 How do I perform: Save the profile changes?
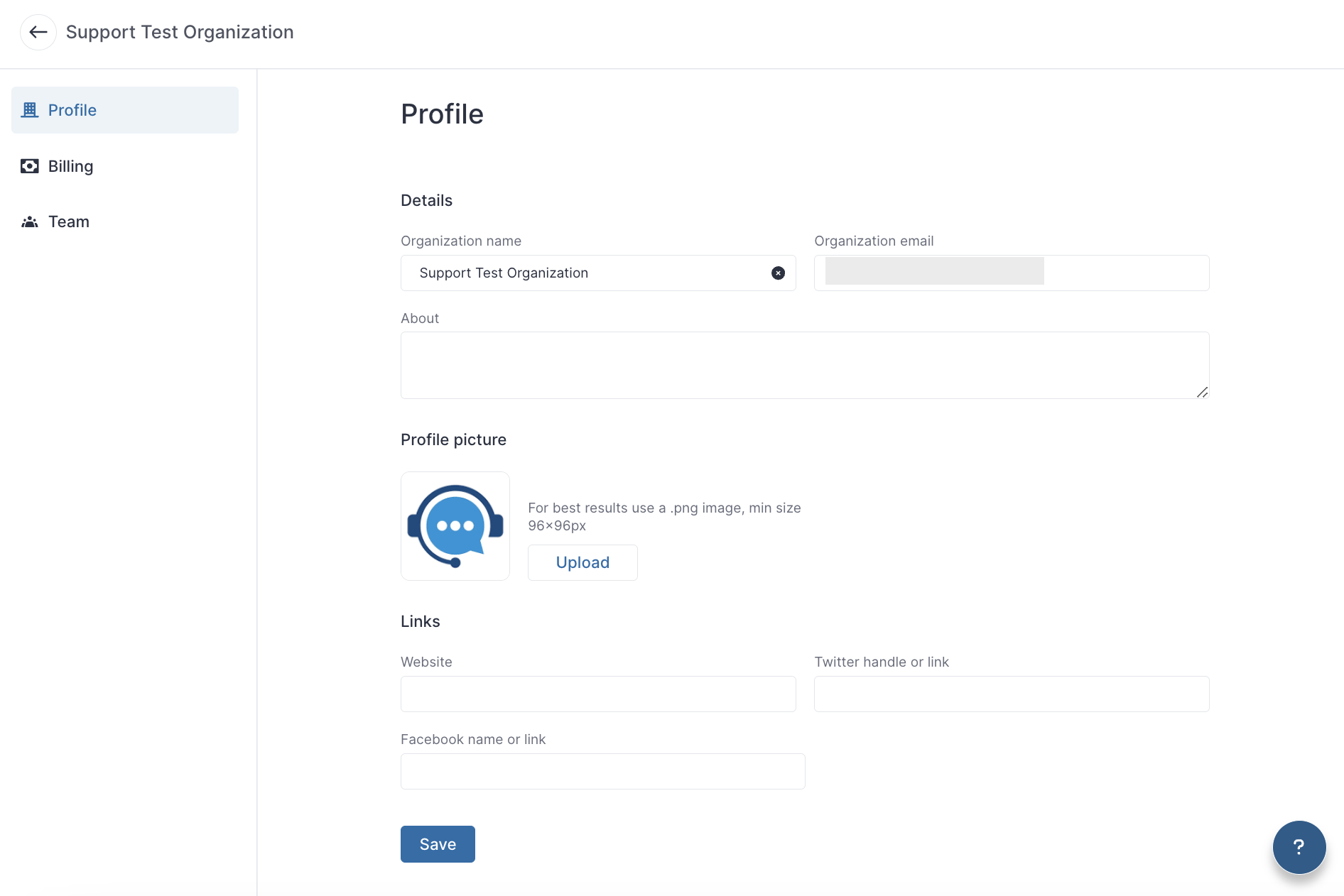pos(438,844)
